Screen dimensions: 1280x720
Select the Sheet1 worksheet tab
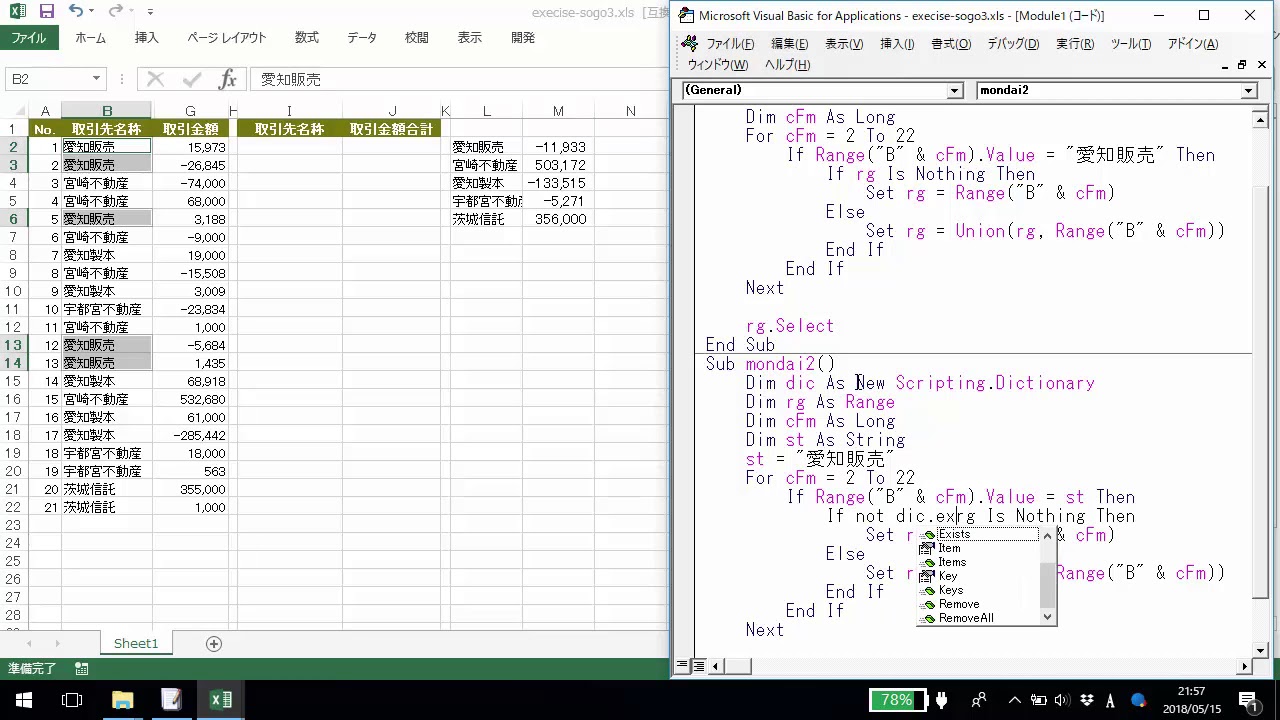[x=135, y=644]
